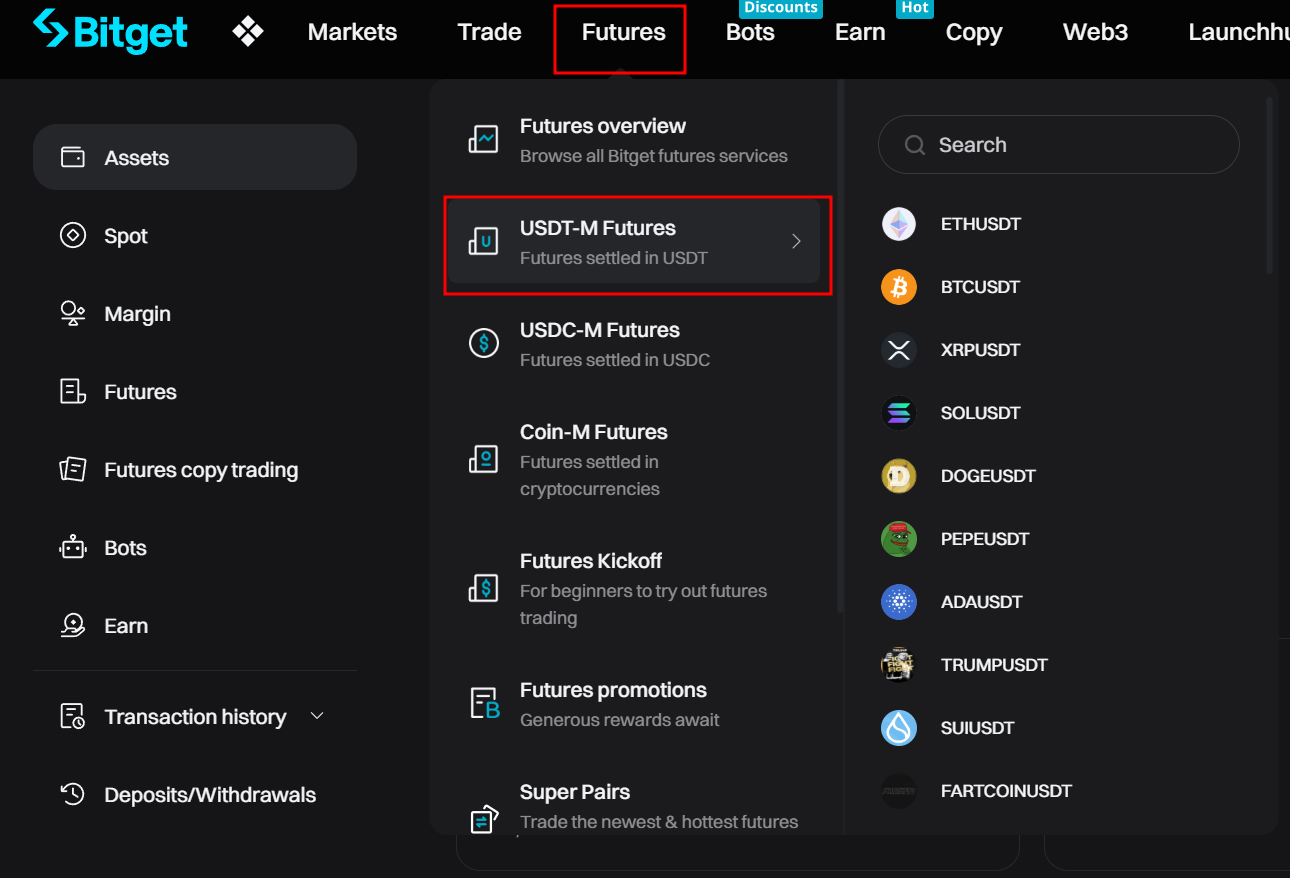Expand USDT-M Futures submenu arrow
1290x878 pixels.
coord(796,241)
